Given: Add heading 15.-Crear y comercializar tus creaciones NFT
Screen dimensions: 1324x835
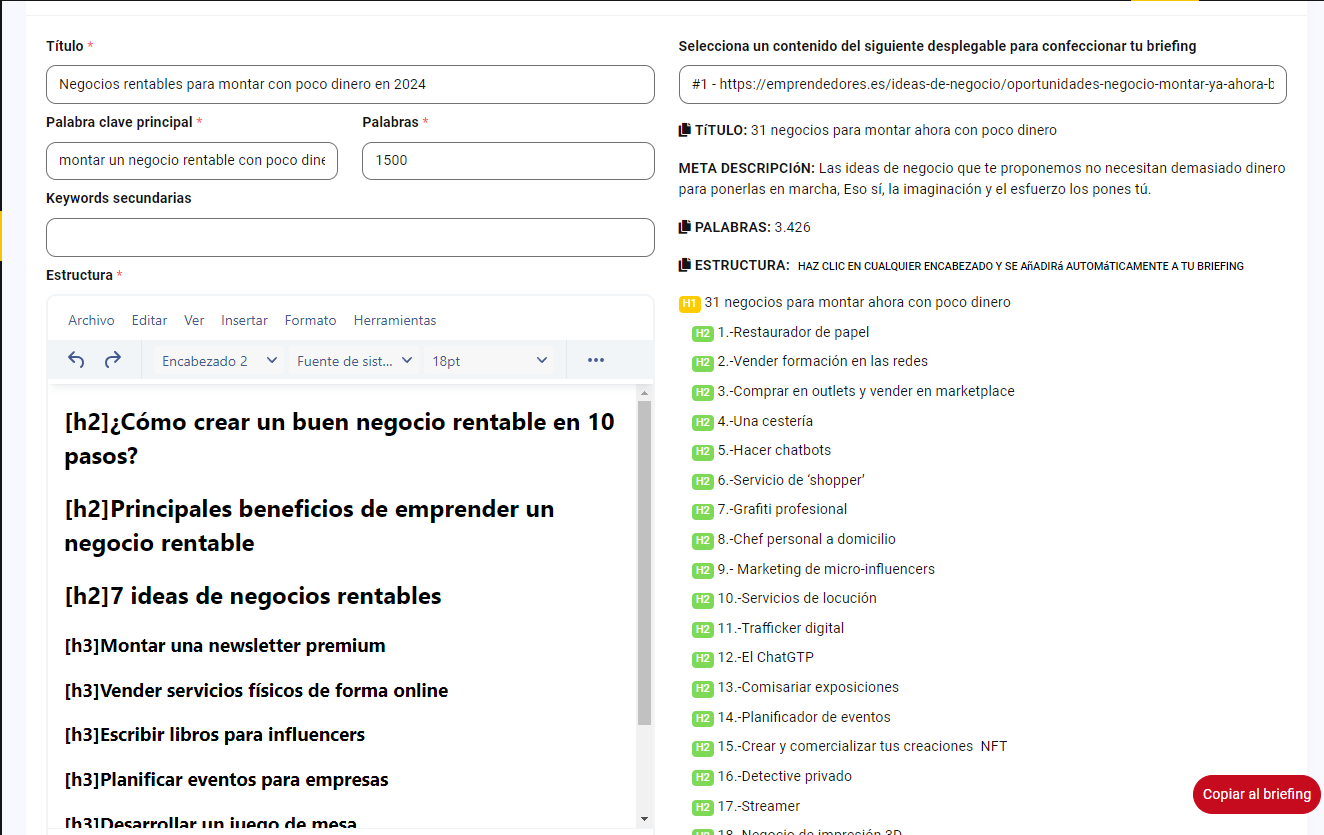Looking at the screenshot, I should click(x=862, y=746).
